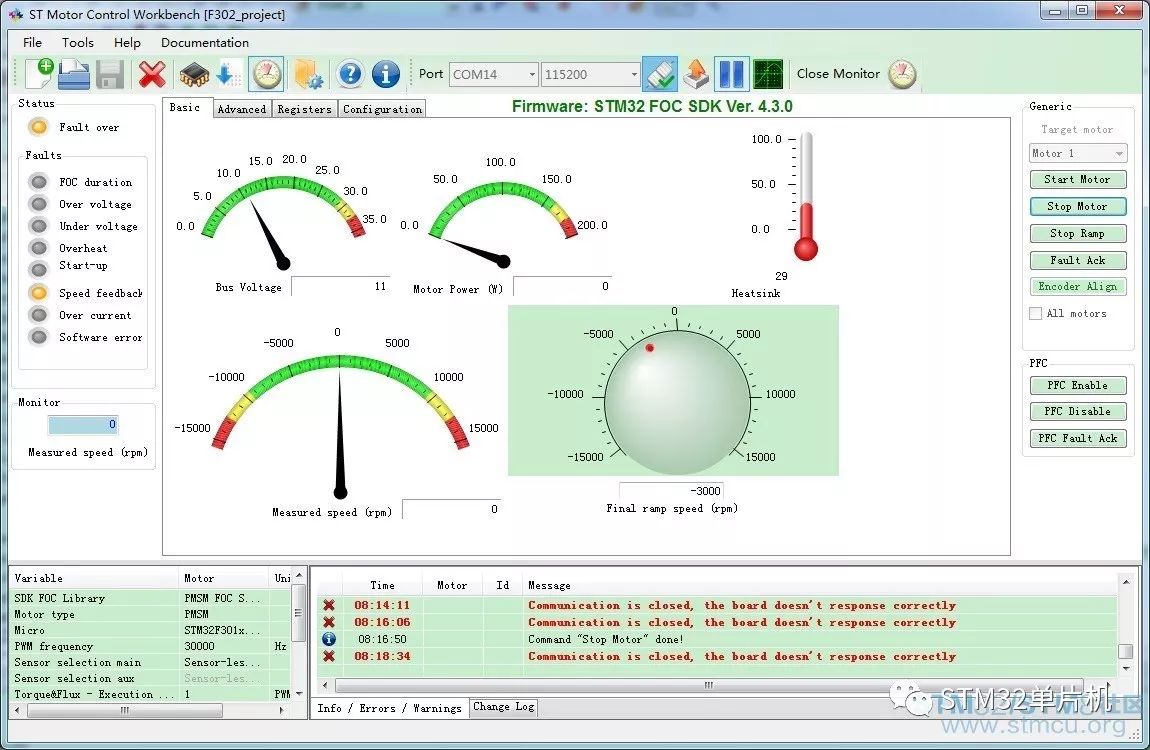Select the 'Sensor selection main' variable row
Screen dimensions: 1150x750
coord(152,663)
